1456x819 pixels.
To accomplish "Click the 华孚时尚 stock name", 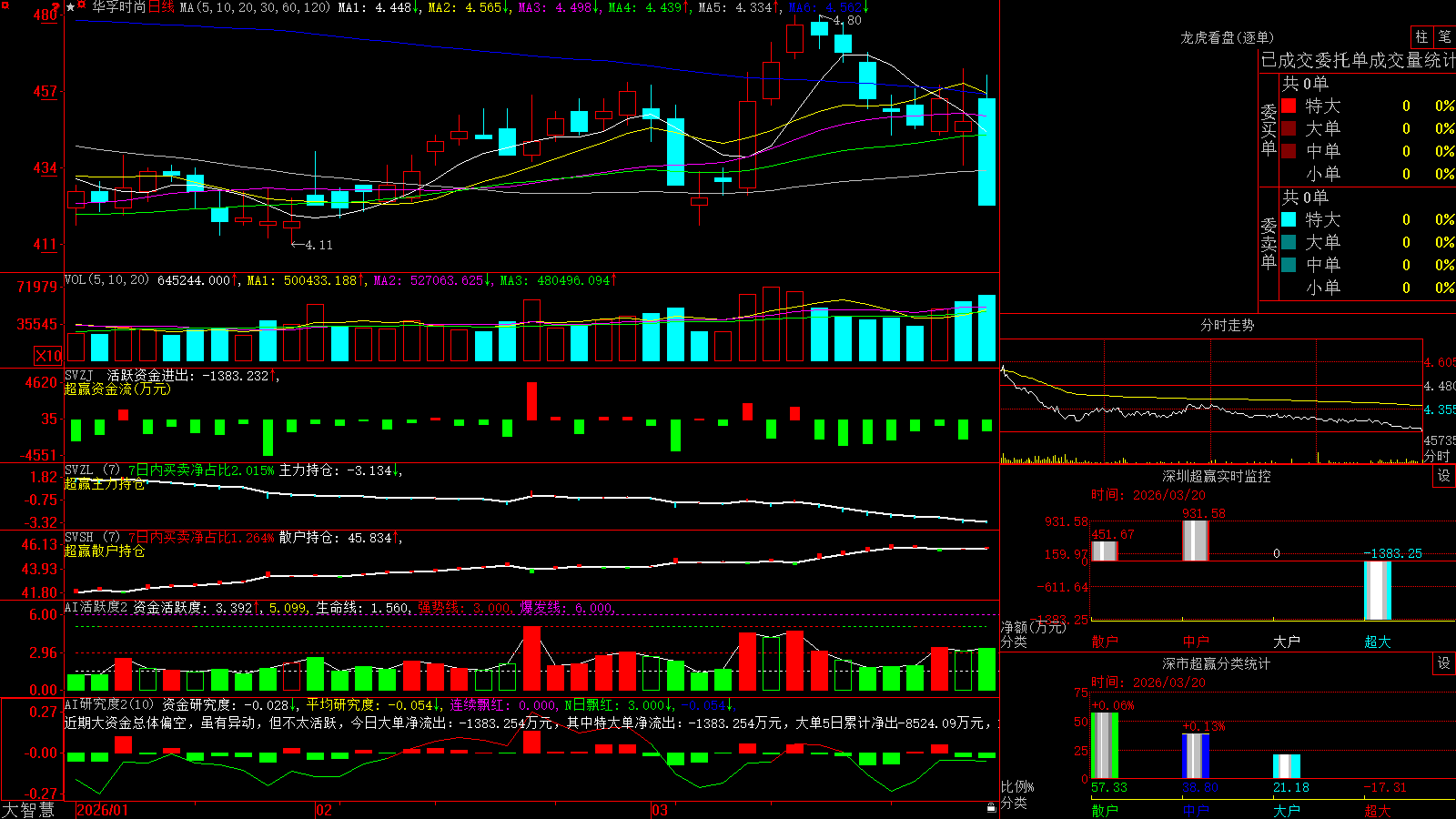I will [118, 7].
